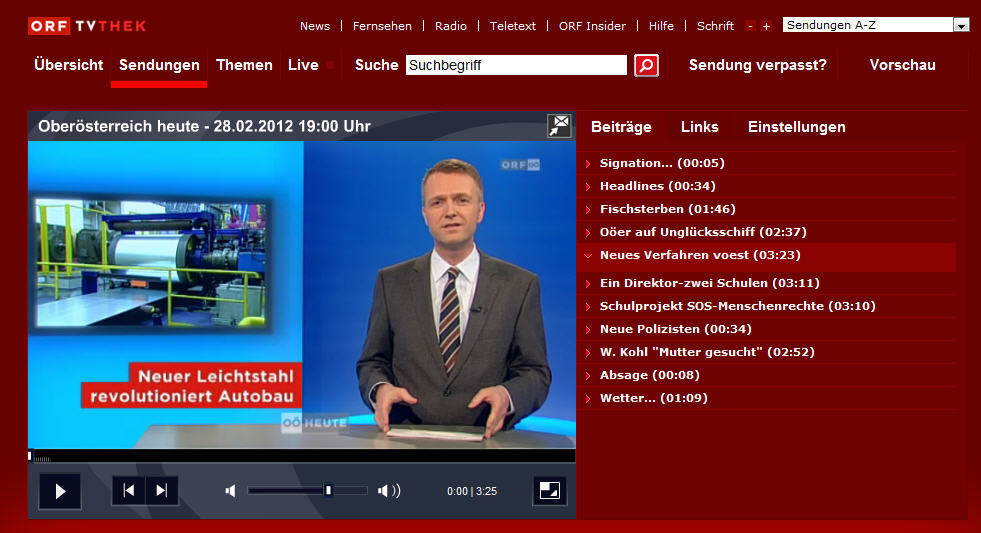The height and width of the screenshot is (533, 981).
Task: Mute with the small speaker icon
Action: pyautogui.click(x=231, y=491)
